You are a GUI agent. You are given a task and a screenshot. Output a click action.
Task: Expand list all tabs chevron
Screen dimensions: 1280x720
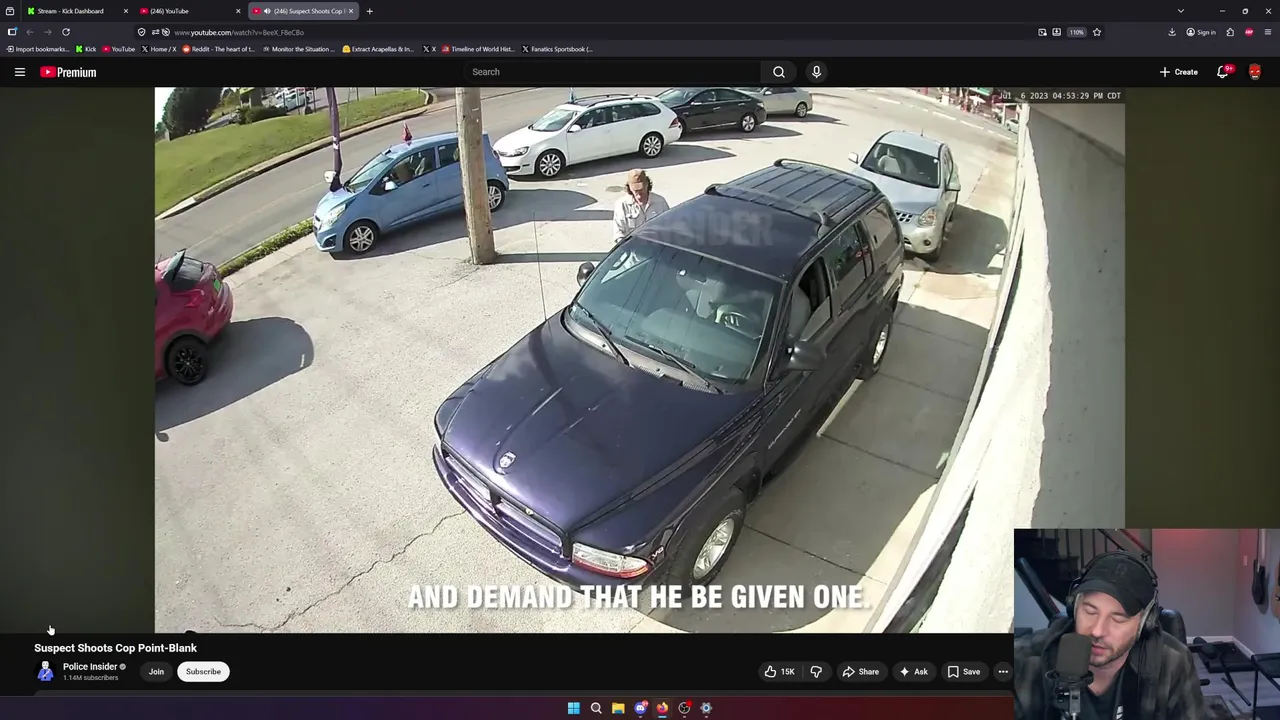(1181, 11)
